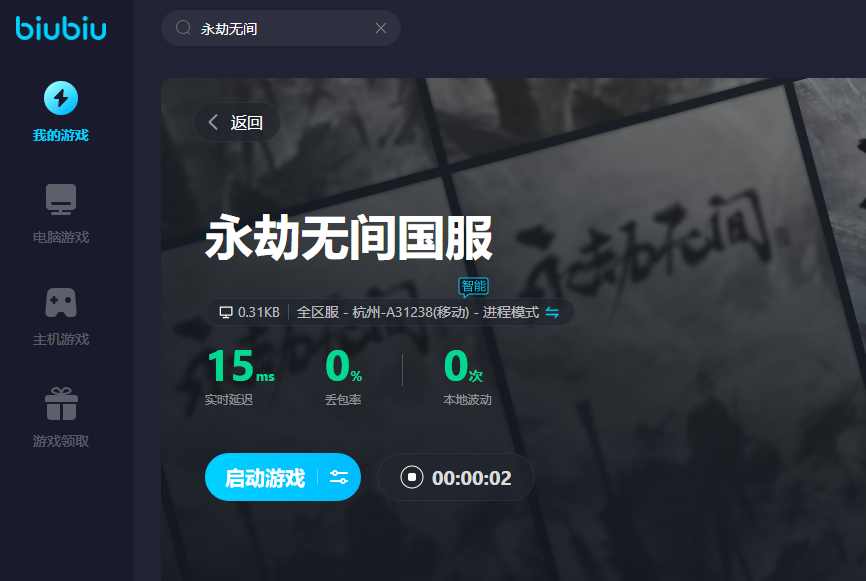866x581 pixels.
Task: Click the 返回 back text
Action: click(x=247, y=123)
